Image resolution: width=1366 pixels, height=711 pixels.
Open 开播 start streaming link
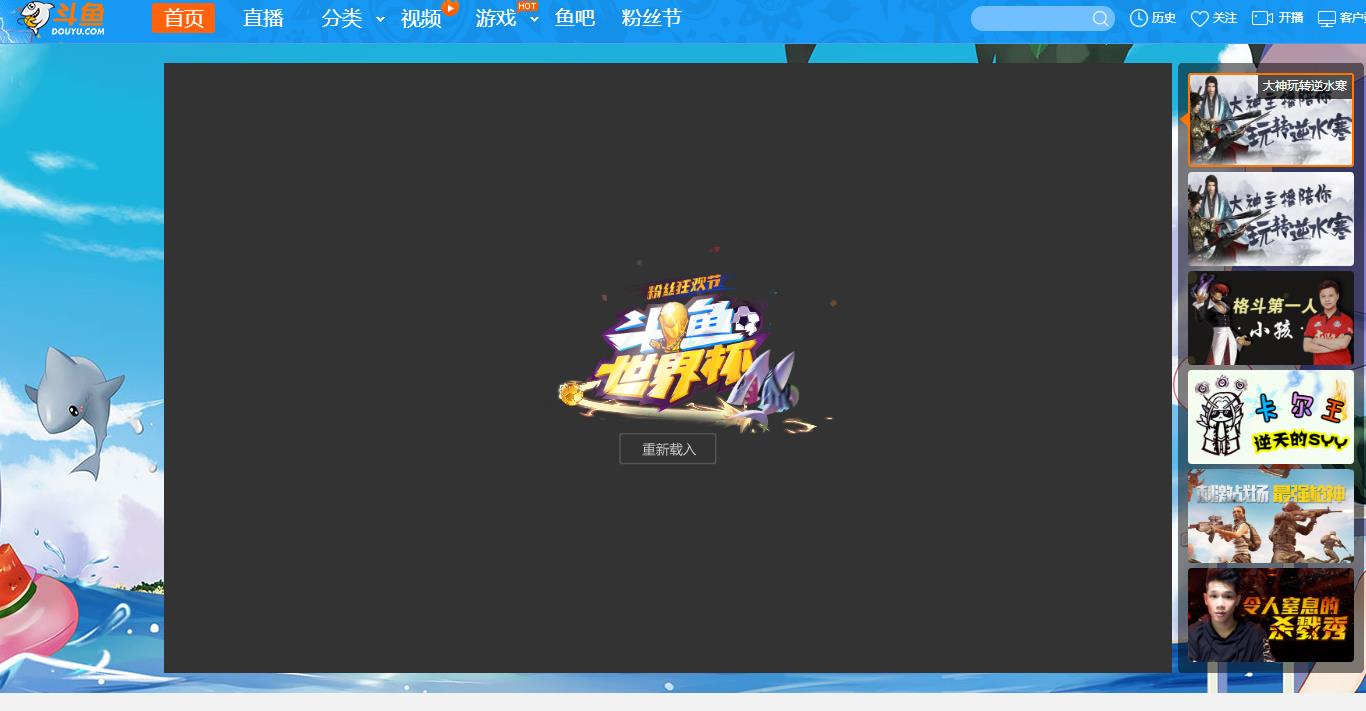pyautogui.click(x=1291, y=18)
